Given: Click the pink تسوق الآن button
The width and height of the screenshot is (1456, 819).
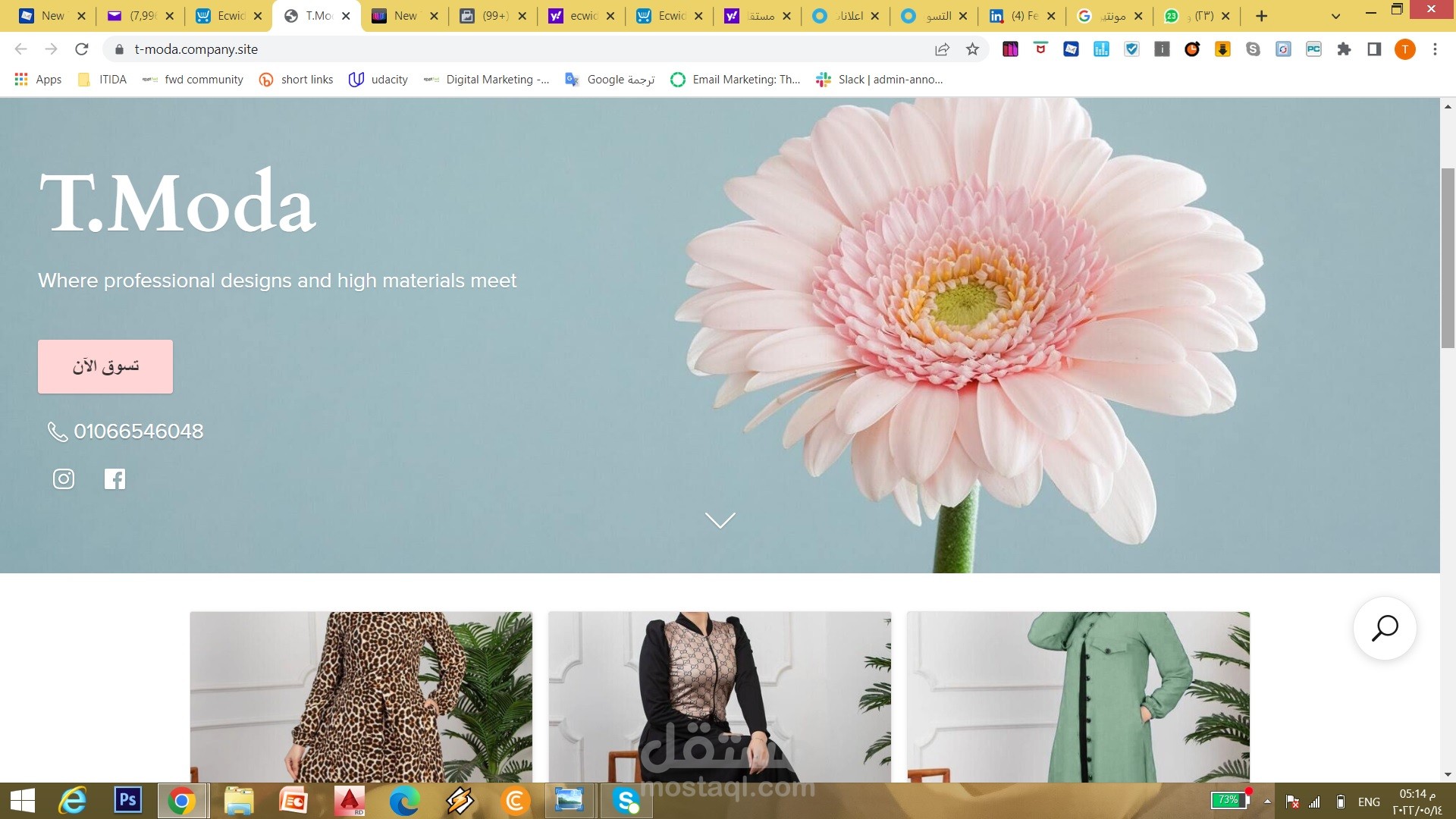Looking at the screenshot, I should pyautogui.click(x=105, y=366).
